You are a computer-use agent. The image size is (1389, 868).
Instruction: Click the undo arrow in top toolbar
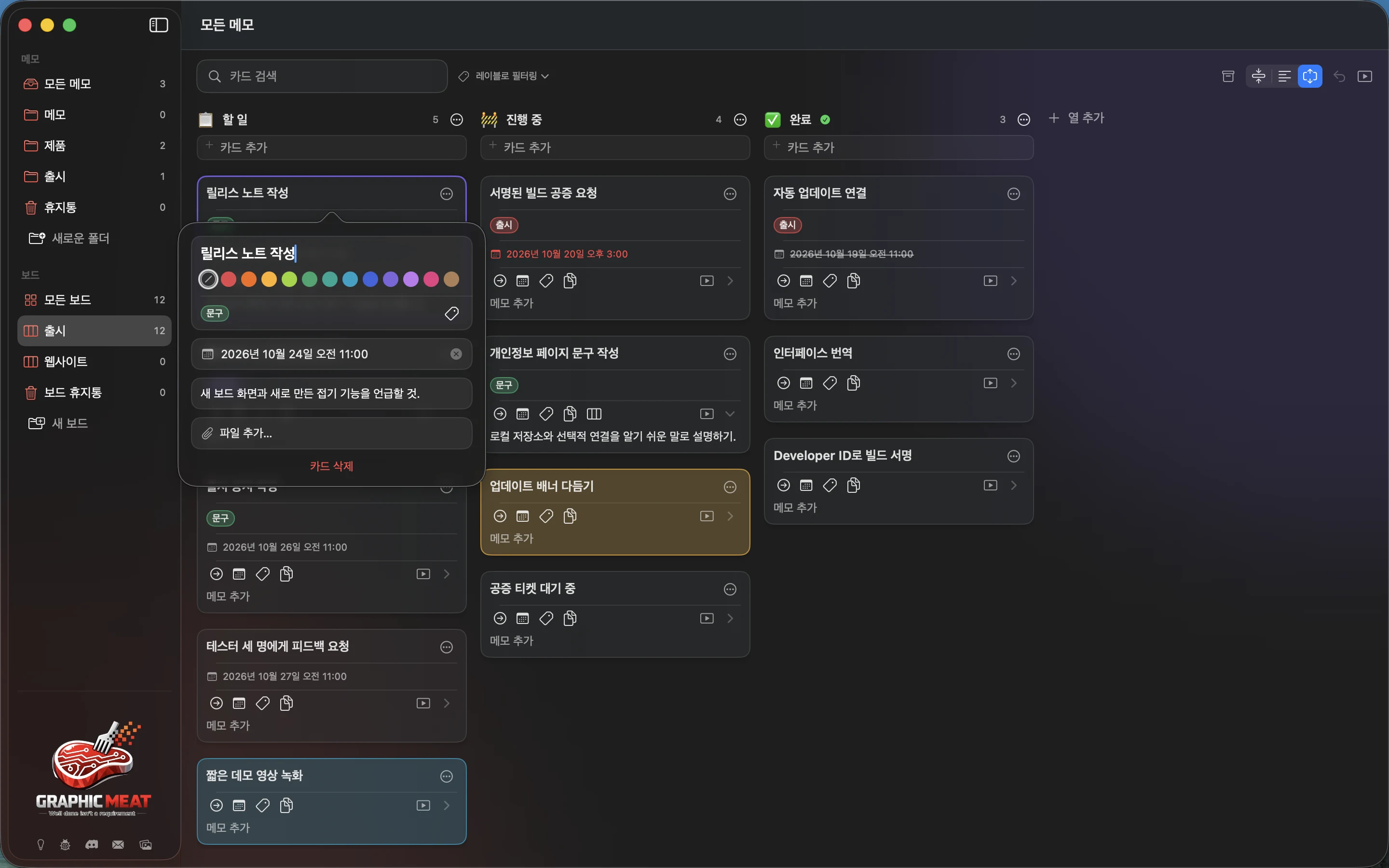(1339, 76)
